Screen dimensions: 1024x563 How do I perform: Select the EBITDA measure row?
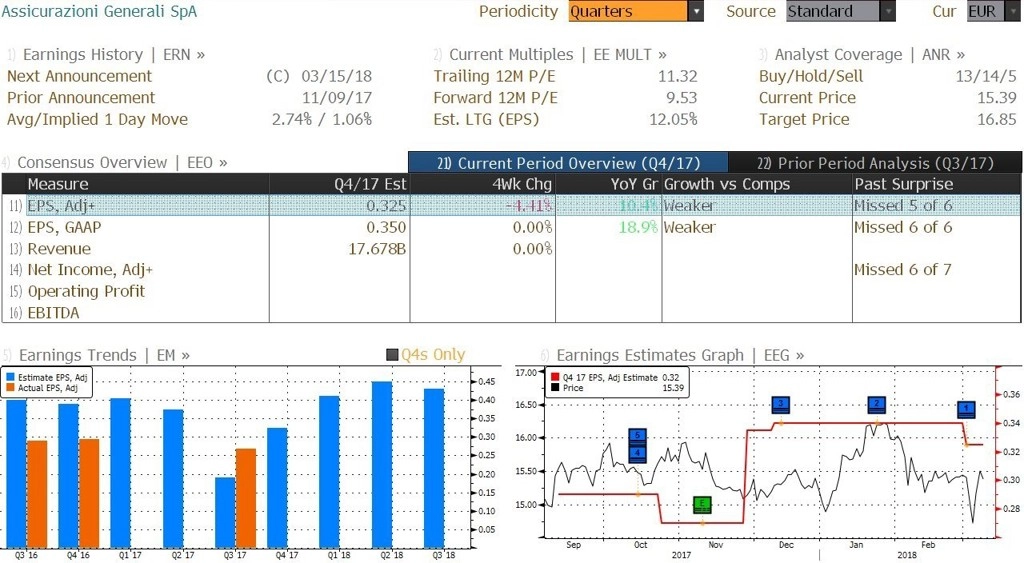point(511,313)
